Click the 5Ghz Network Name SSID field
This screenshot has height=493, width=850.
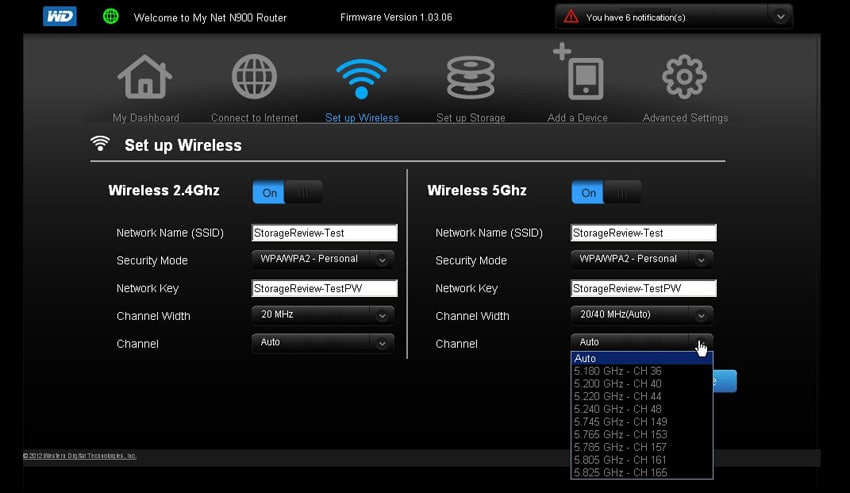tap(643, 233)
